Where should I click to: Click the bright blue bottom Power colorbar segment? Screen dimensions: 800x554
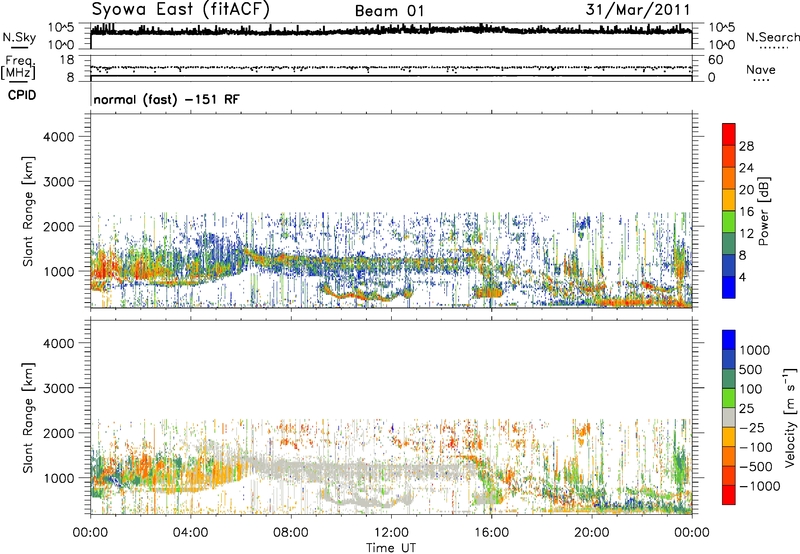pos(729,288)
